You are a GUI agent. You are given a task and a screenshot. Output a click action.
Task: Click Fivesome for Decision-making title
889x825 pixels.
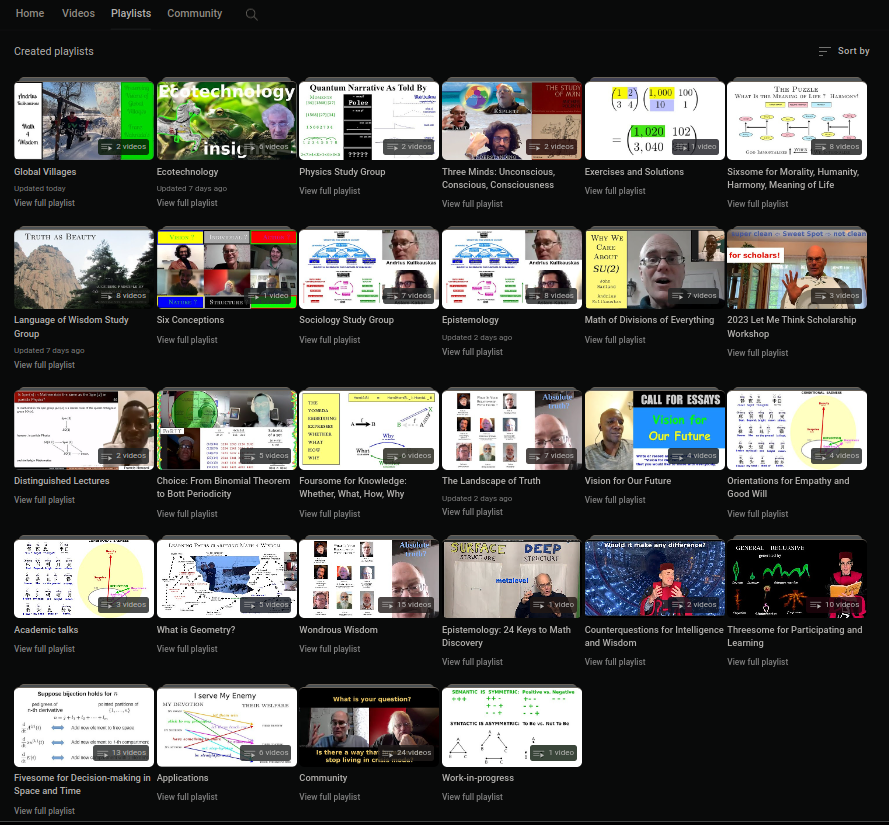point(82,784)
